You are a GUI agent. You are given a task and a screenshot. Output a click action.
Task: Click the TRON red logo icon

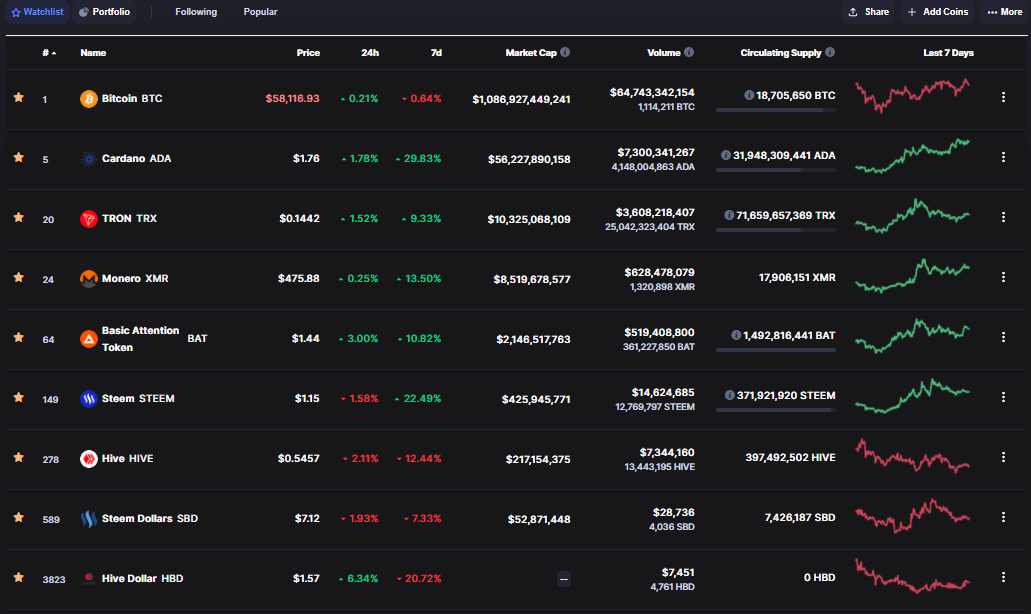coord(89,219)
